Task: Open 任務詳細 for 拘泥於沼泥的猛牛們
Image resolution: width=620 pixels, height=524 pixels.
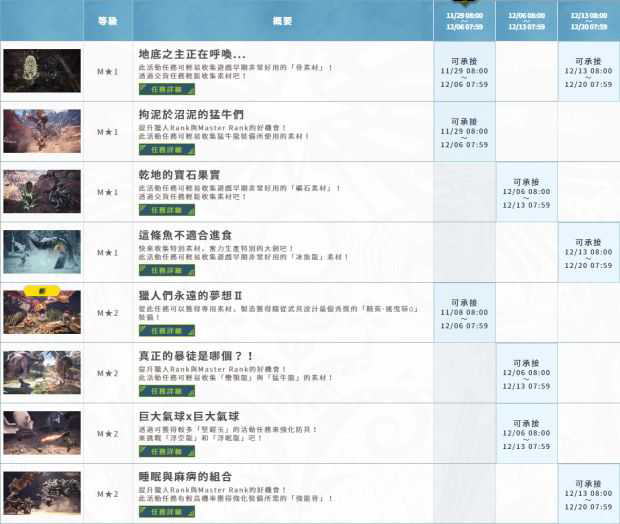Action: pos(160,150)
